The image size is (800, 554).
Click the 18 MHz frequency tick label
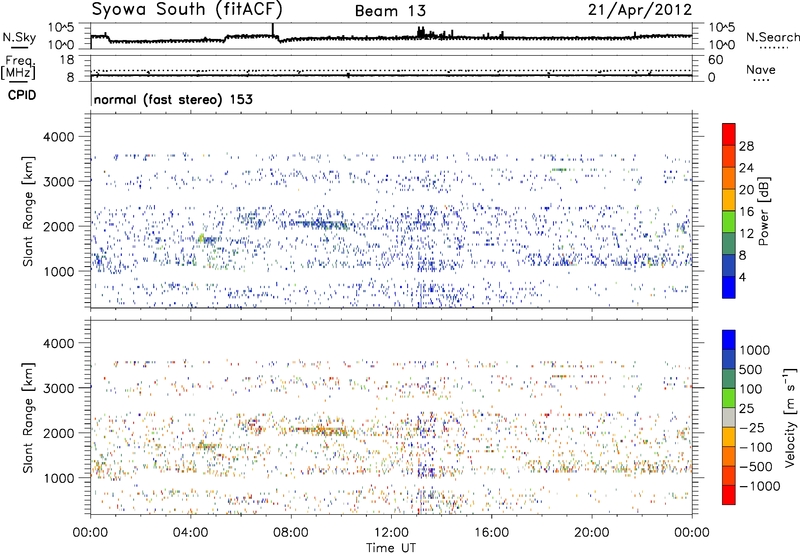click(67, 59)
